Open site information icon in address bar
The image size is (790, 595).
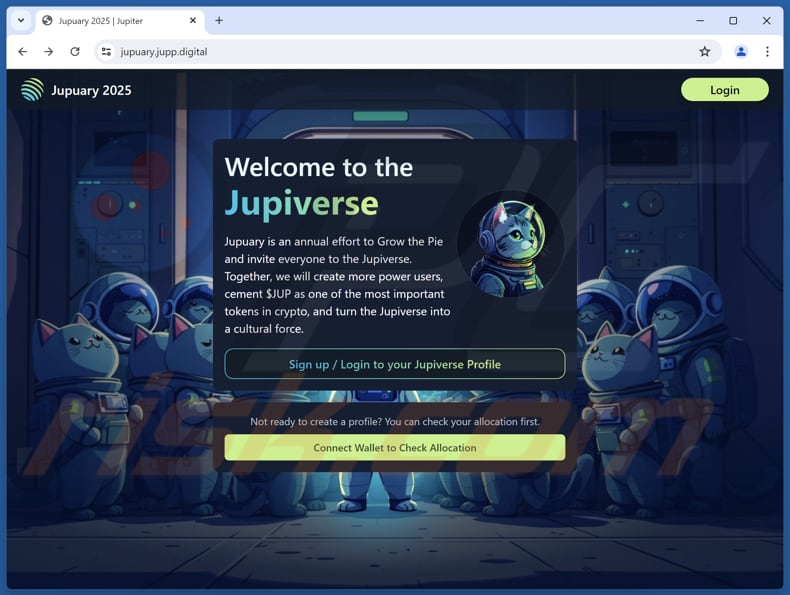tap(106, 51)
